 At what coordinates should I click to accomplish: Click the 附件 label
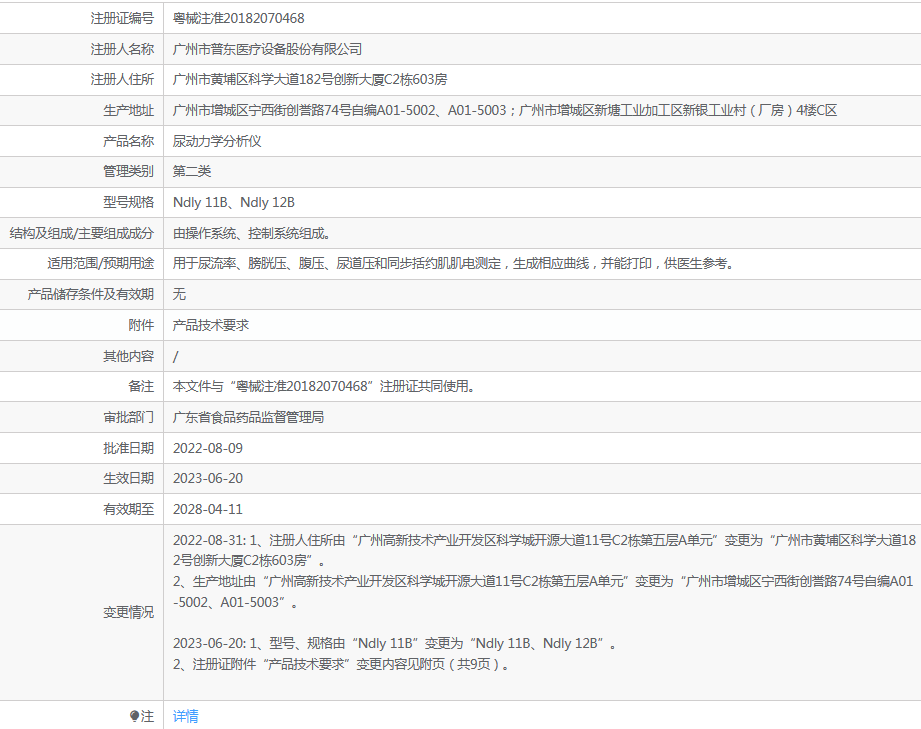[x=141, y=325]
